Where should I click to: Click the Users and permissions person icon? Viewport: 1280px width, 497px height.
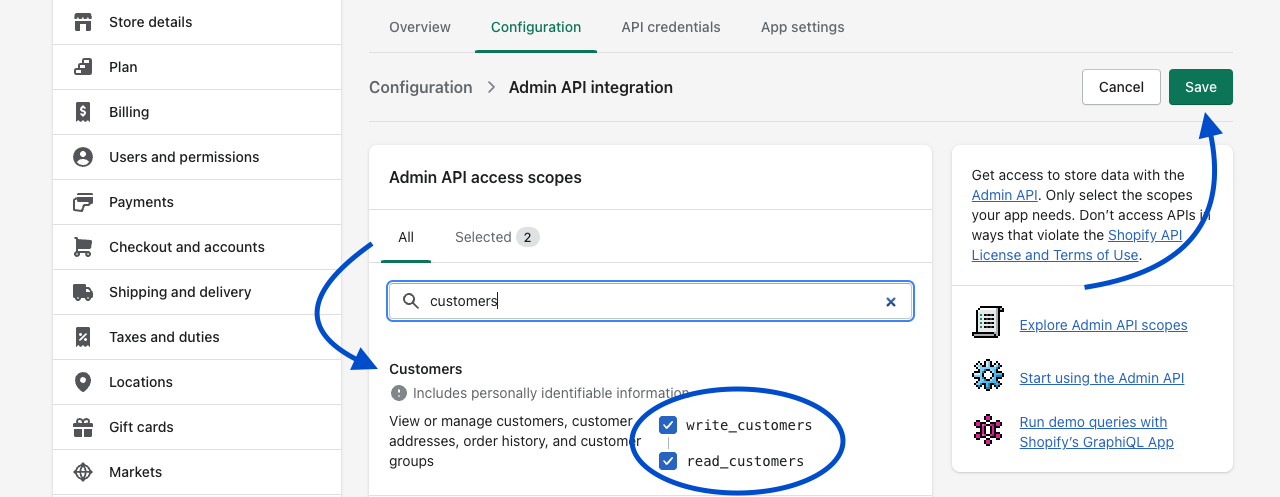point(83,157)
